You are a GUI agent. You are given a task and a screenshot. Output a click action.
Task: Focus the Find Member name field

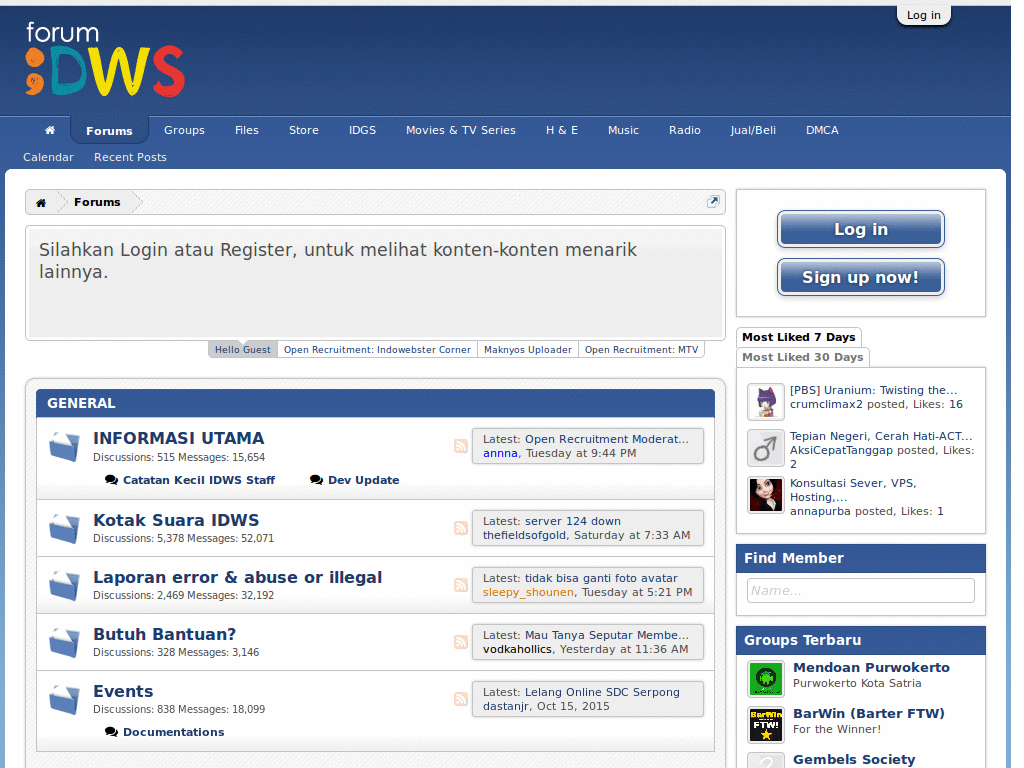click(x=861, y=590)
